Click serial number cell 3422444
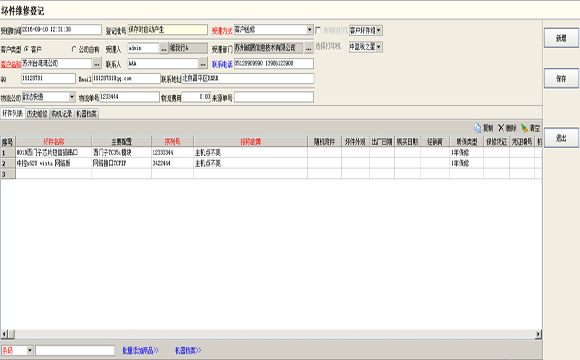Viewport: 580px width, 360px height. pos(172,163)
